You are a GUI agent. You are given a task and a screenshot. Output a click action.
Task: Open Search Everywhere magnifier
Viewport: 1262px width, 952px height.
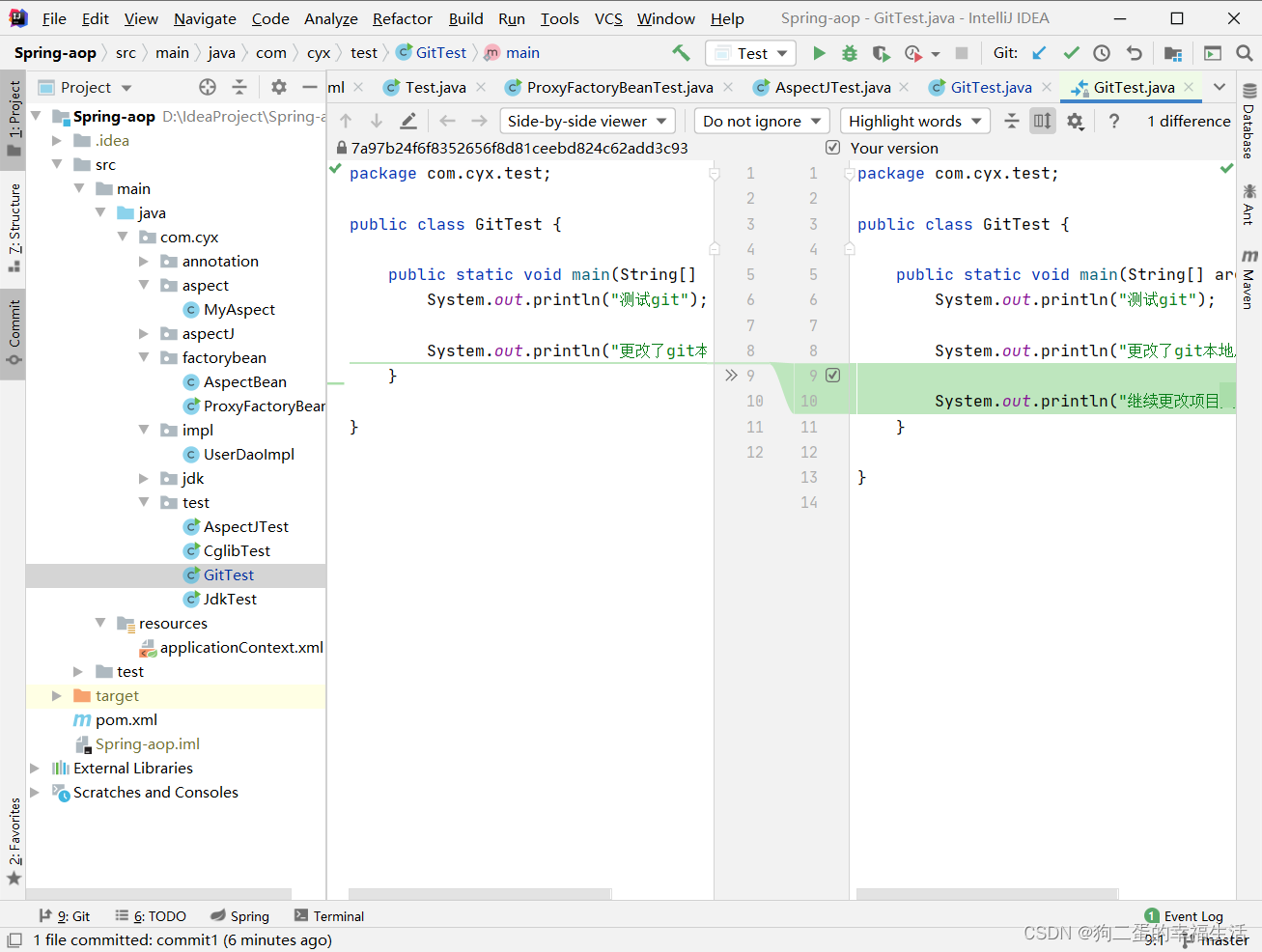pyautogui.click(x=1245, y=53)
